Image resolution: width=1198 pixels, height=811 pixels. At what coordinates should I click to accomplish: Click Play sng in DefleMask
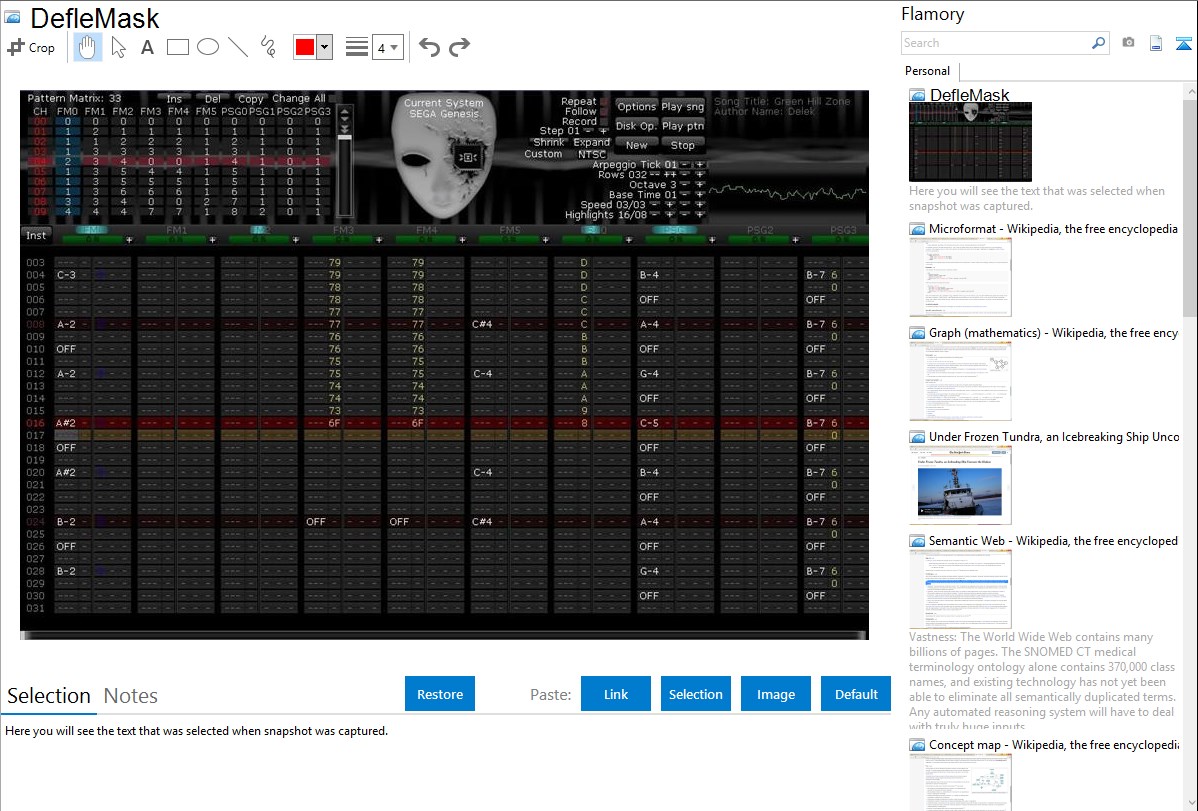683,107
